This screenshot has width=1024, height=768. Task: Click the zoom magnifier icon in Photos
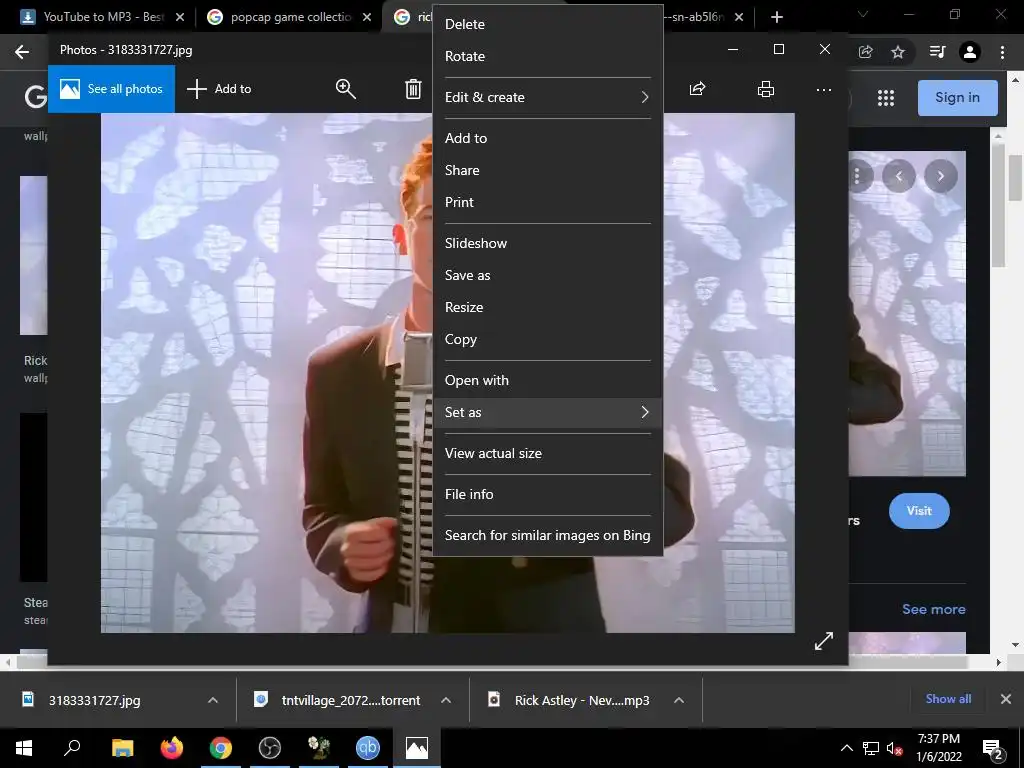345,89
